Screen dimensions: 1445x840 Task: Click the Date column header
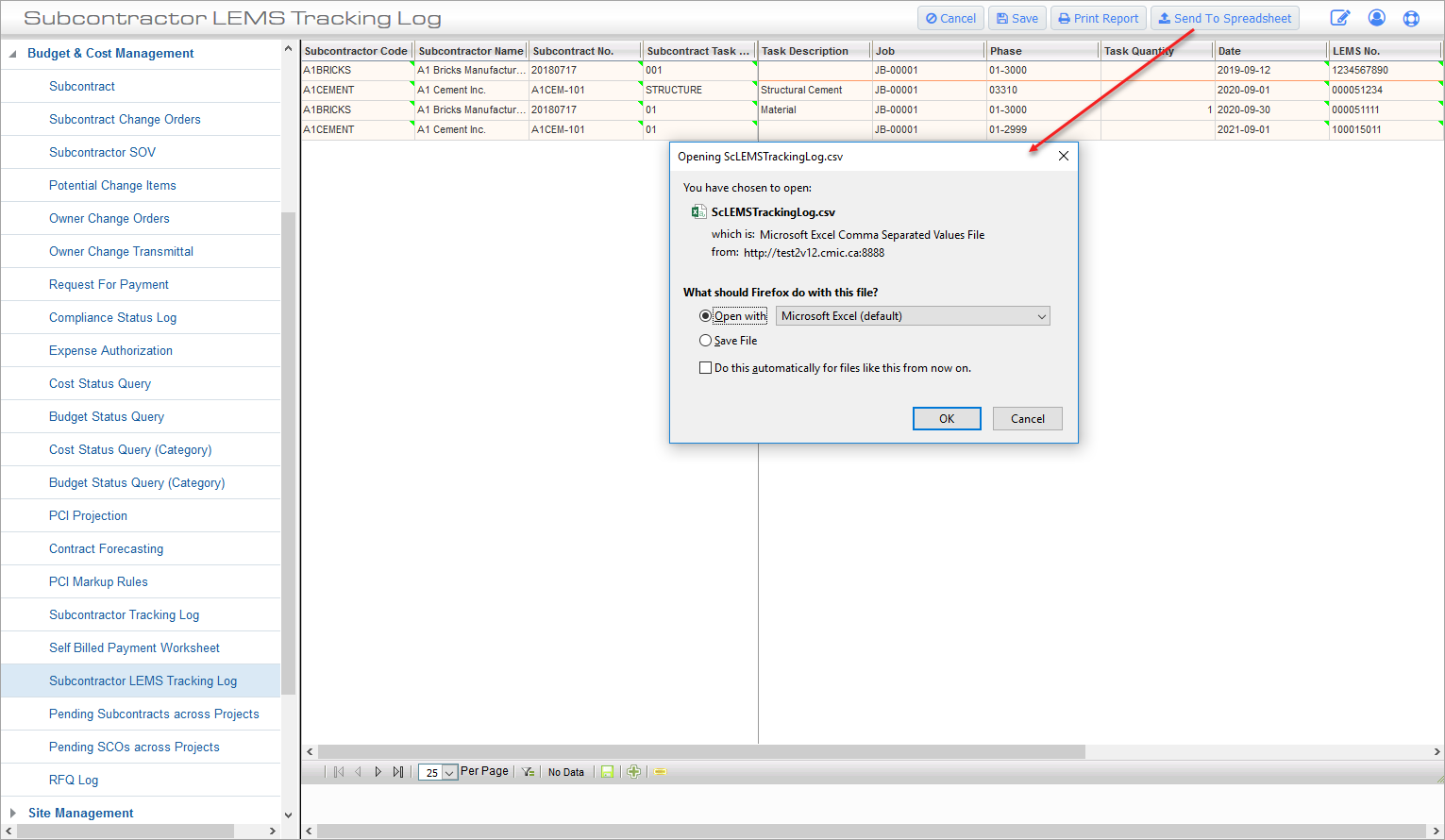(1271, 51)
